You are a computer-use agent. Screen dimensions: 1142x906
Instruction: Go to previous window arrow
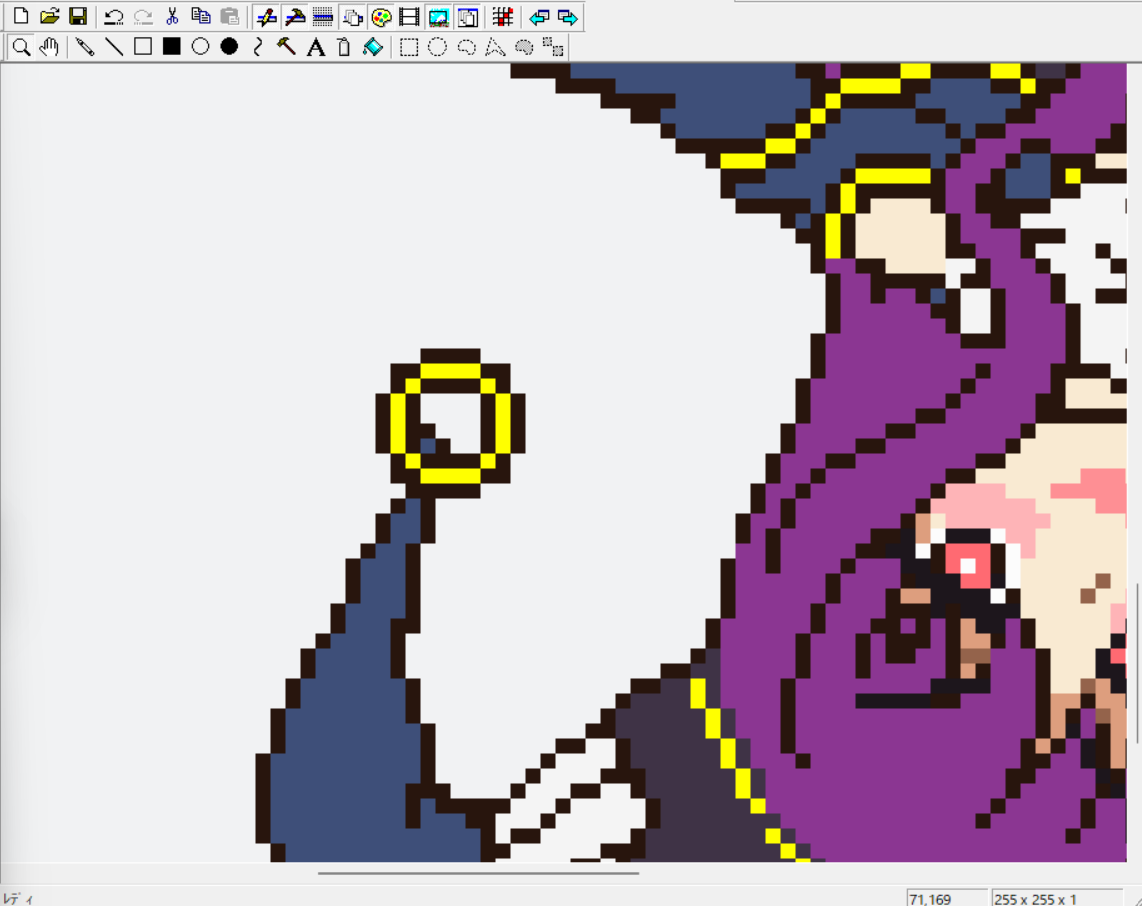[x=539, y=16]
